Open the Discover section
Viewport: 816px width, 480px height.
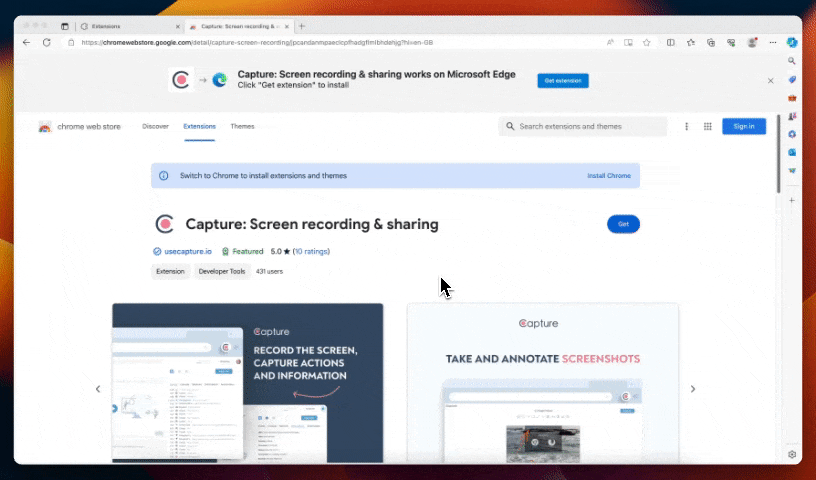pyautogui.click(x=155, y=127)
